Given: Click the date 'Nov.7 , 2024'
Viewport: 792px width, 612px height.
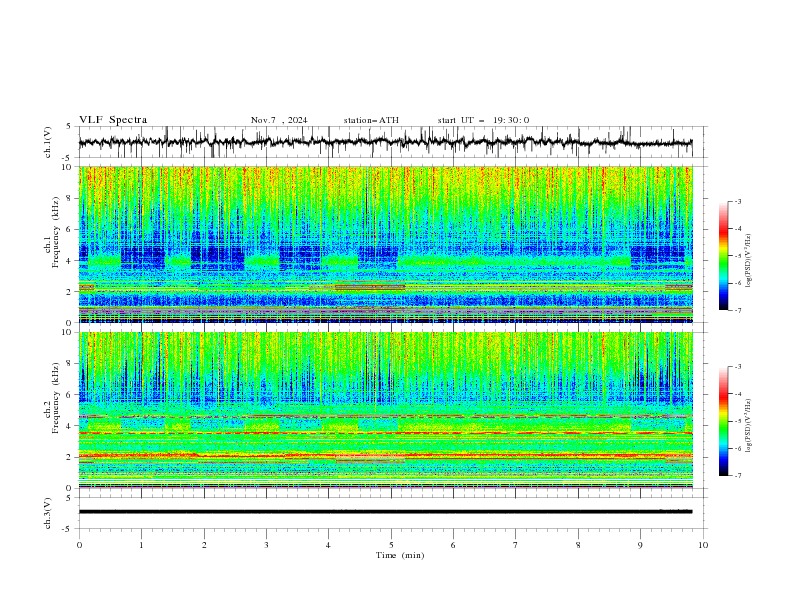Looking at the screenshot, I should (x=279, y=120).
